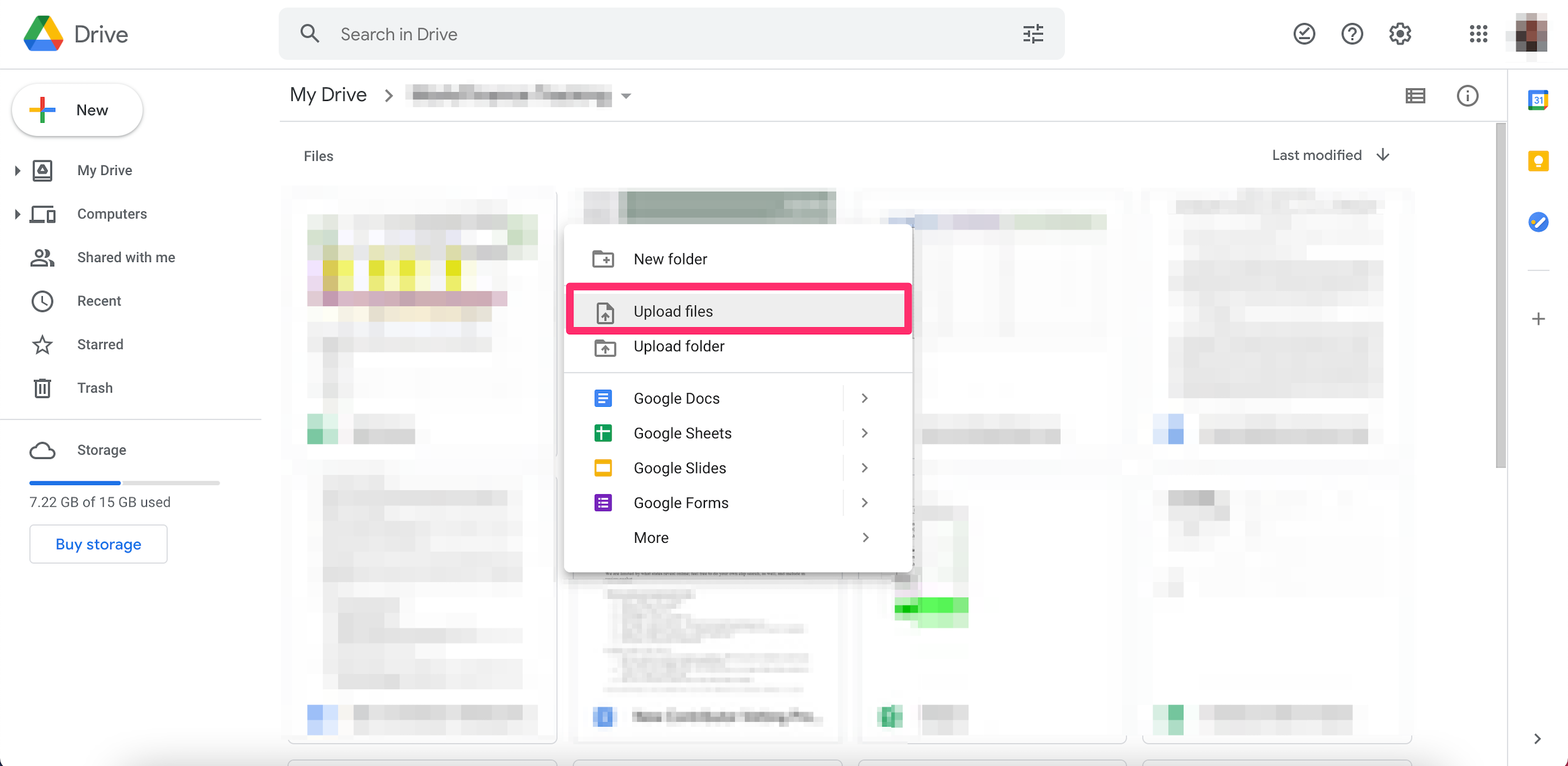Open Starred items
The image size is (1568, 766).
[x=100, y=345]
